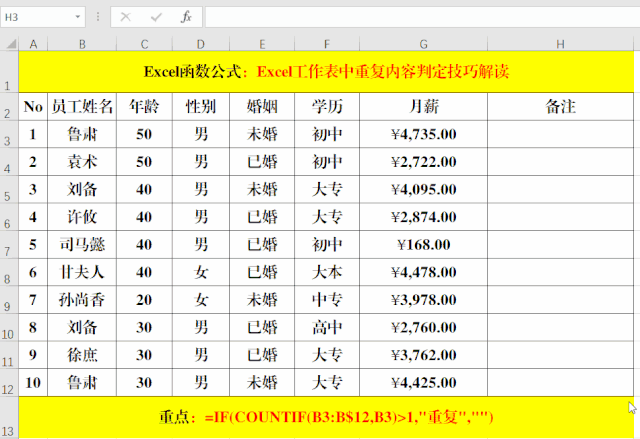Select the name cell 司马懿
Image resolution: width=640 pixels, height=439 pixels.
[82, 244]
